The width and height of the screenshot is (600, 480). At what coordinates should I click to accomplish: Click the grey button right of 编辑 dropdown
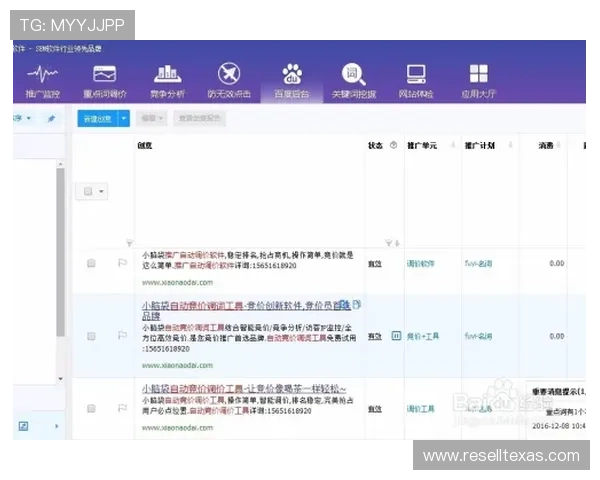199,118
